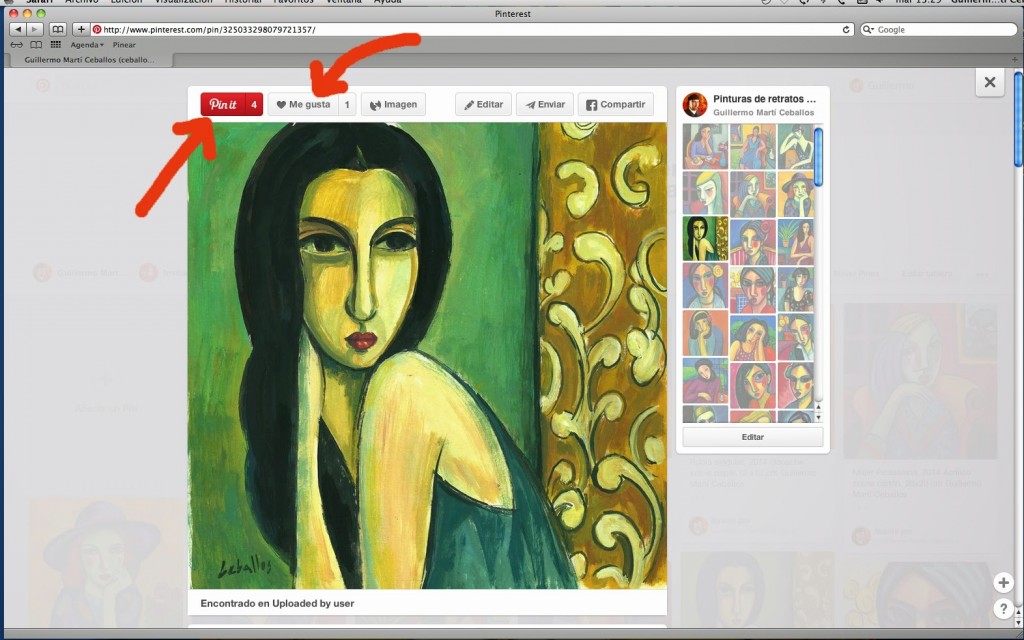Open the Safari bookmarks book icon in the toolbar
Screen dimensions: 1024x640
click(58, 29)
